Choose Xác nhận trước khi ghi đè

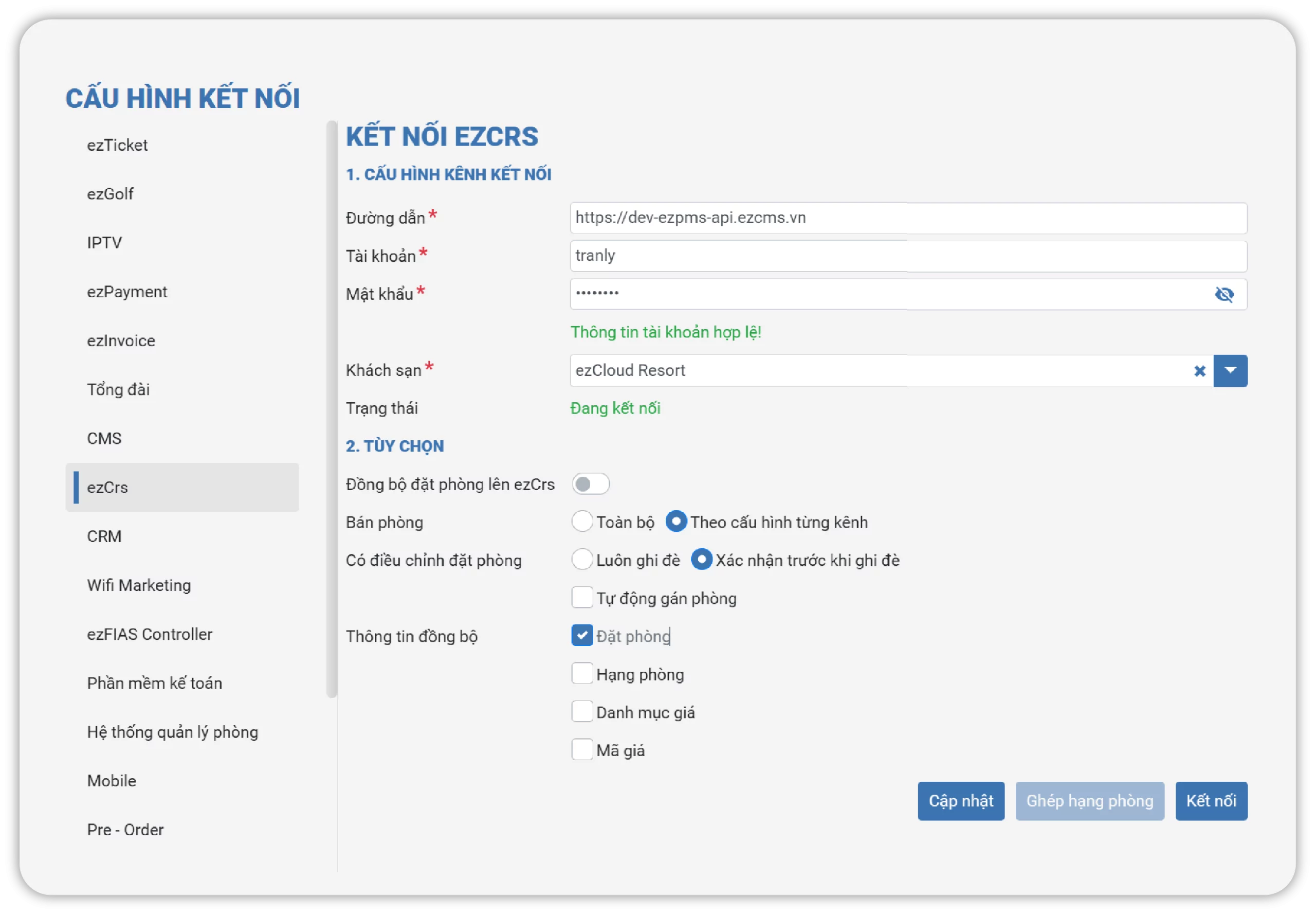coord(701,560)
